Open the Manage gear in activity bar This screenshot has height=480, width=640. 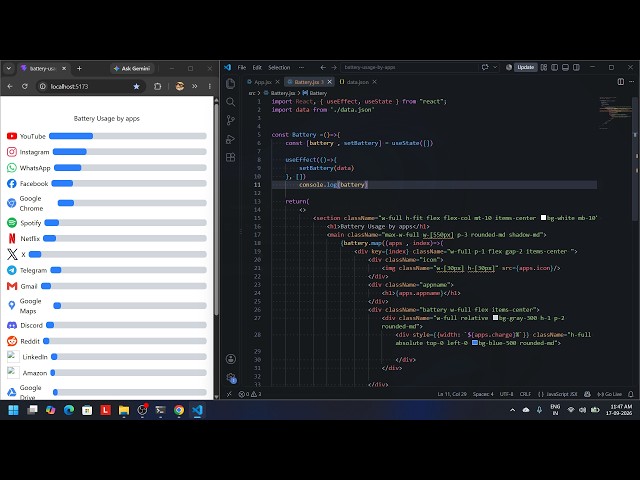click(x=231, y=378)
